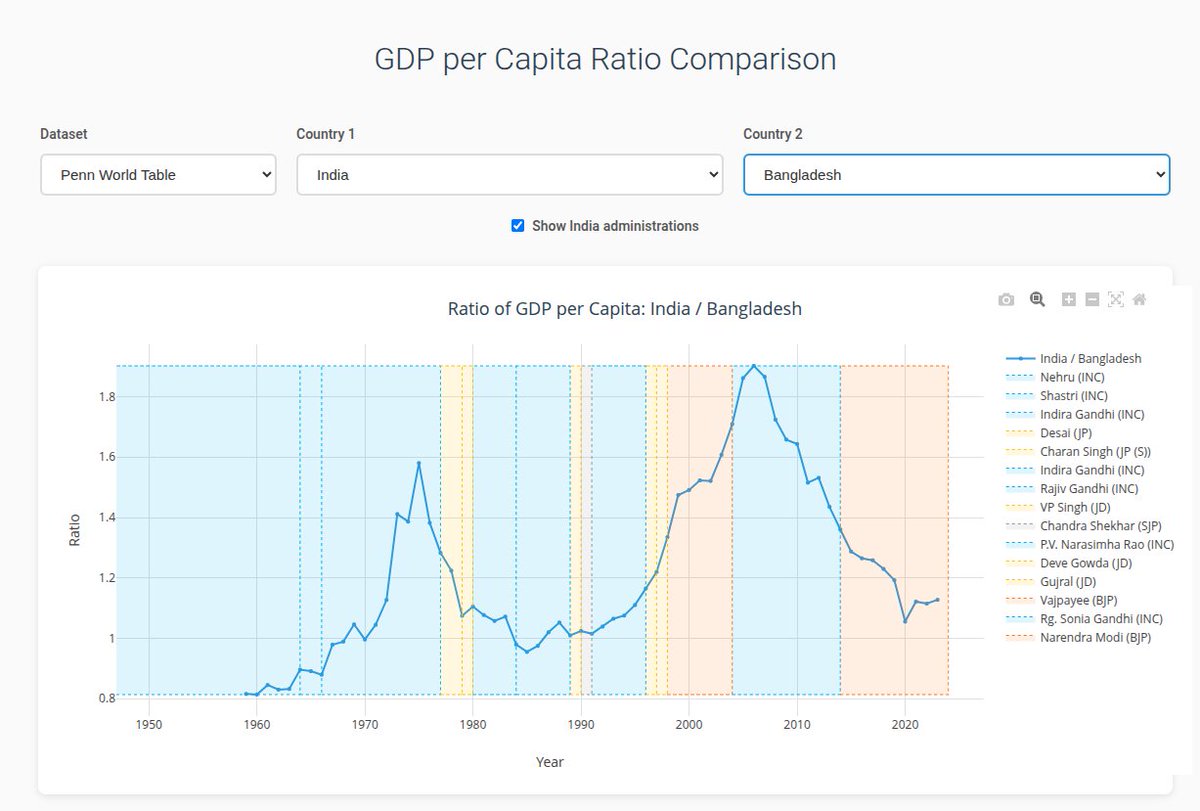This screenshot has height=811, width=1200.
Task: Toggle the Show India administrations checkbox
Action: (x=518, y=226)
